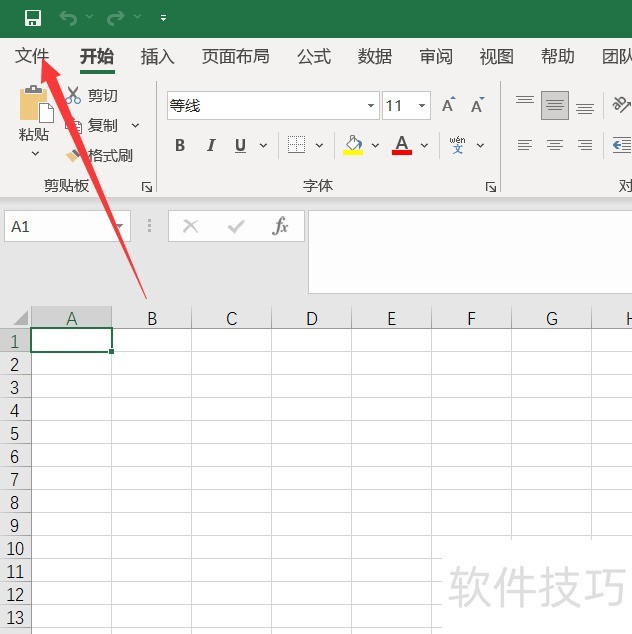Increase font size with the larger A icon
Viewport: 632px width, 634px height.
(448, 106)
